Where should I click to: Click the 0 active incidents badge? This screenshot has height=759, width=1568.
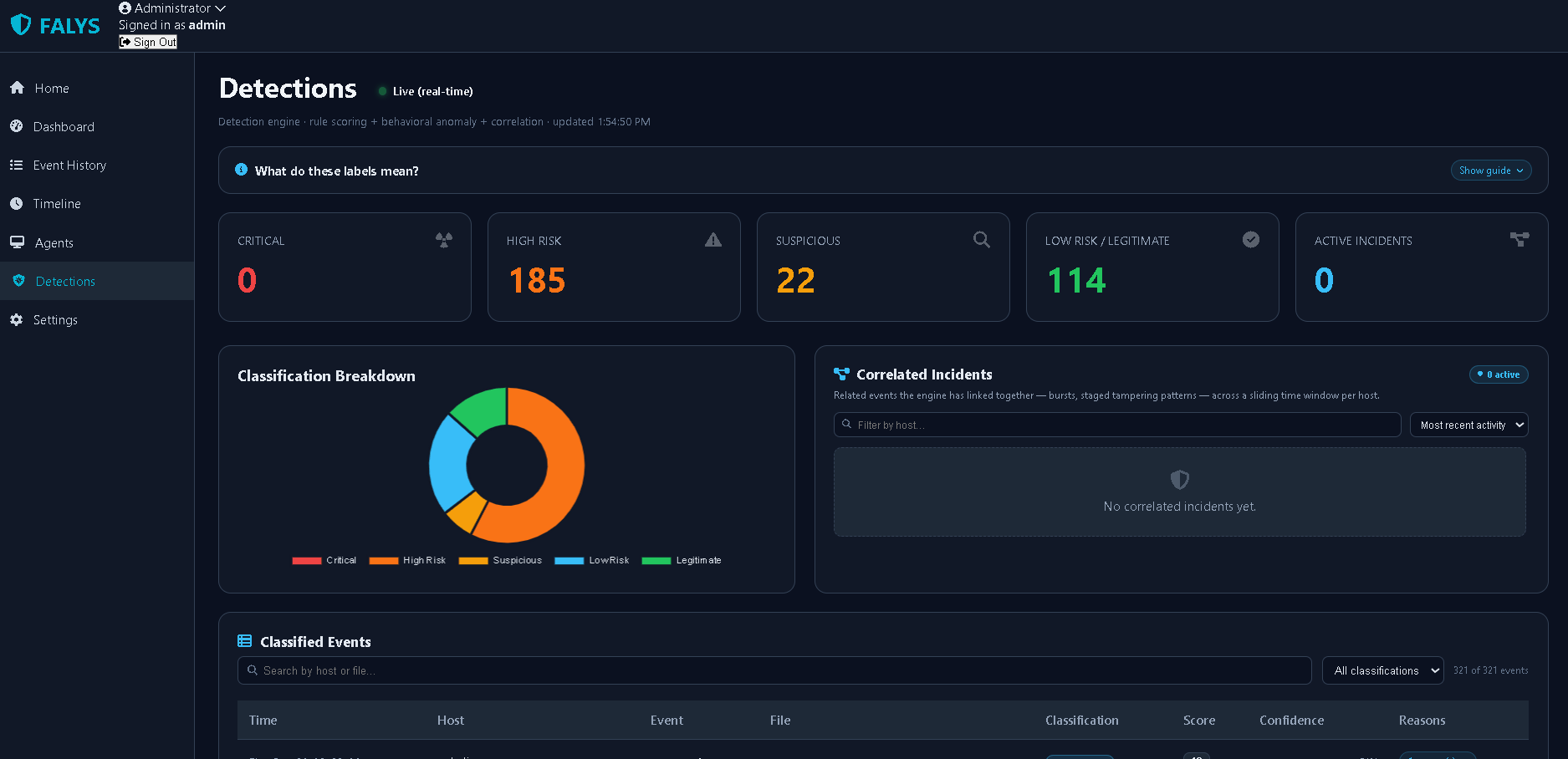pyautogui.click(x=1499, y=374)
